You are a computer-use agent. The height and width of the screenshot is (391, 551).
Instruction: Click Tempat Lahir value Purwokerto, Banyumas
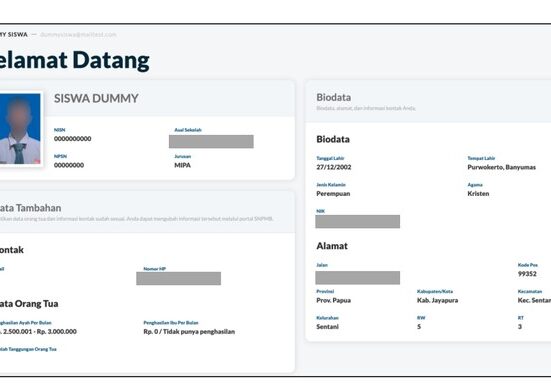[x=501, y=167]
